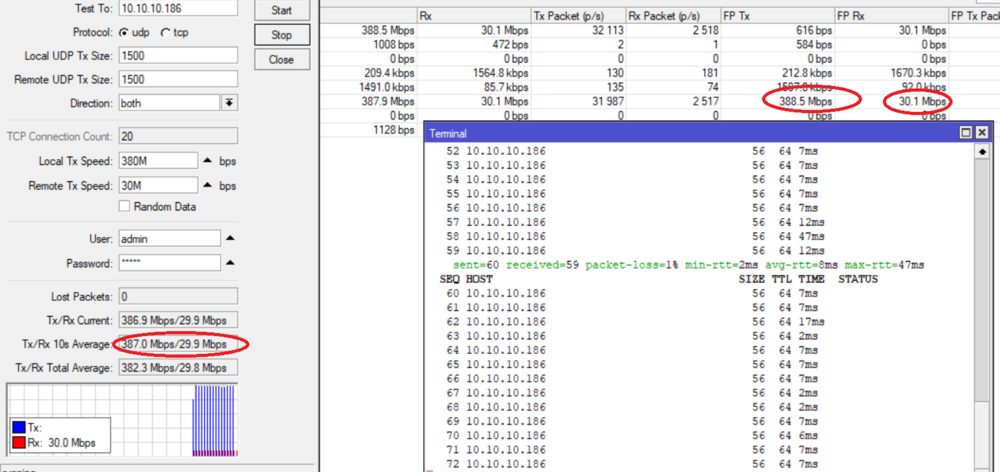Maximize the Terminal window
Image resolution: width=1000 pixels, height=472 pixels.
(966, 133)
